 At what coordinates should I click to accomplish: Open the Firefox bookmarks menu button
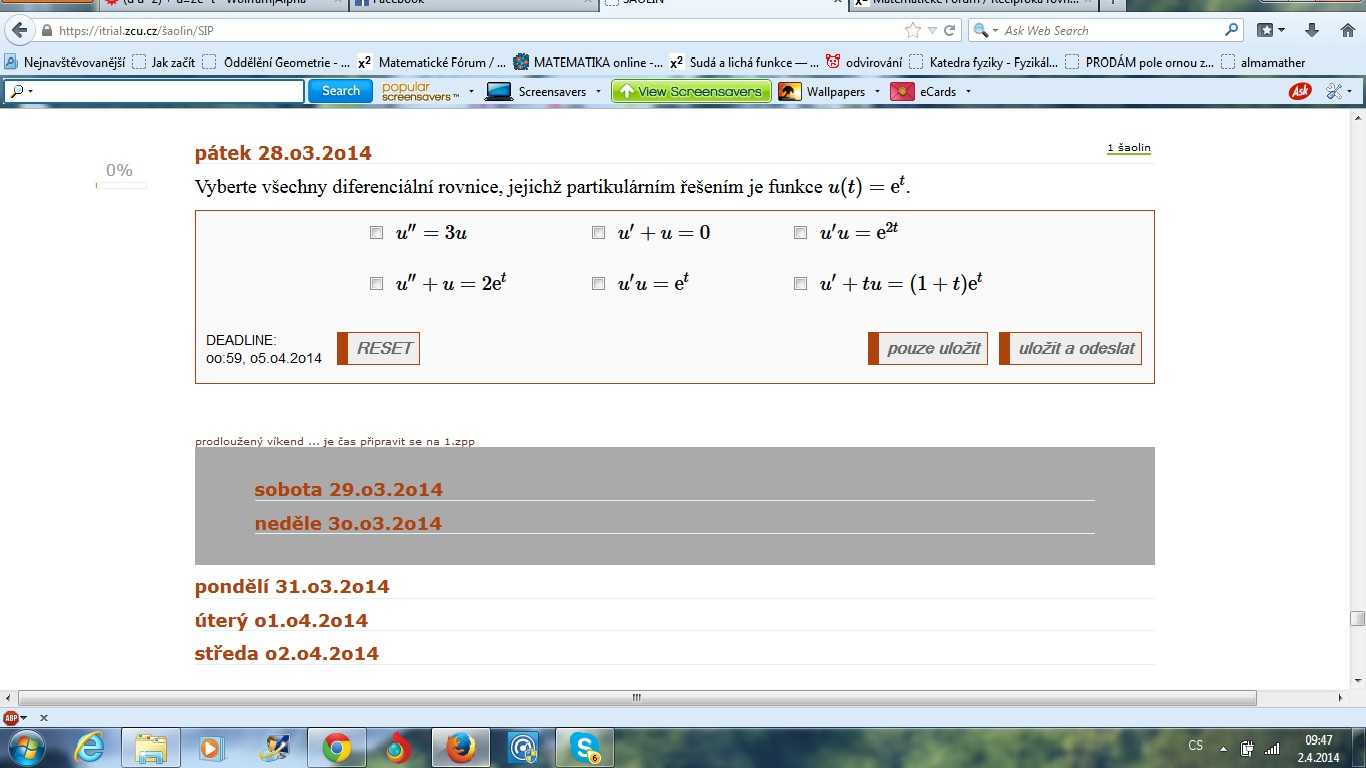pos(1265,30)
